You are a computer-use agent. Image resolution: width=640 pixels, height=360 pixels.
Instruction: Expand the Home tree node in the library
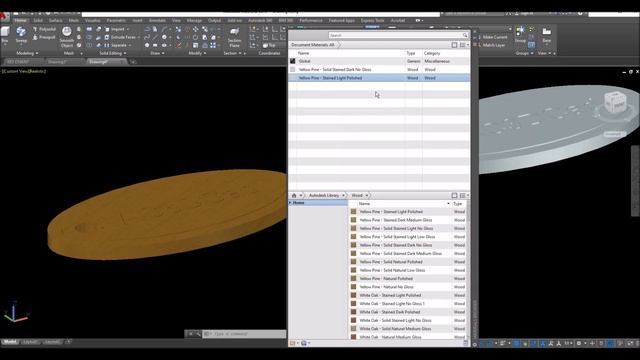291,203
